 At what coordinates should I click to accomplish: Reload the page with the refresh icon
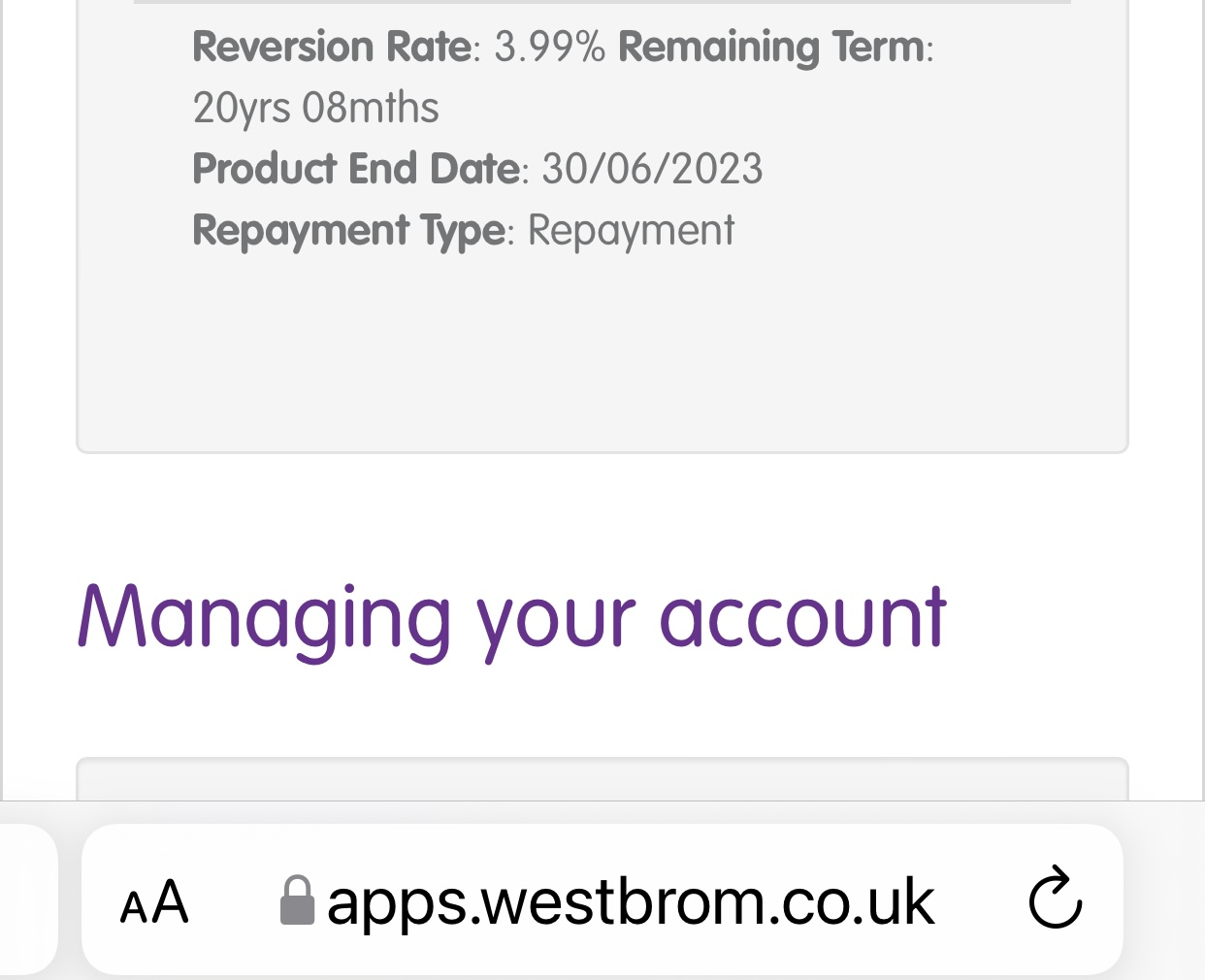tap(1056, 898)
